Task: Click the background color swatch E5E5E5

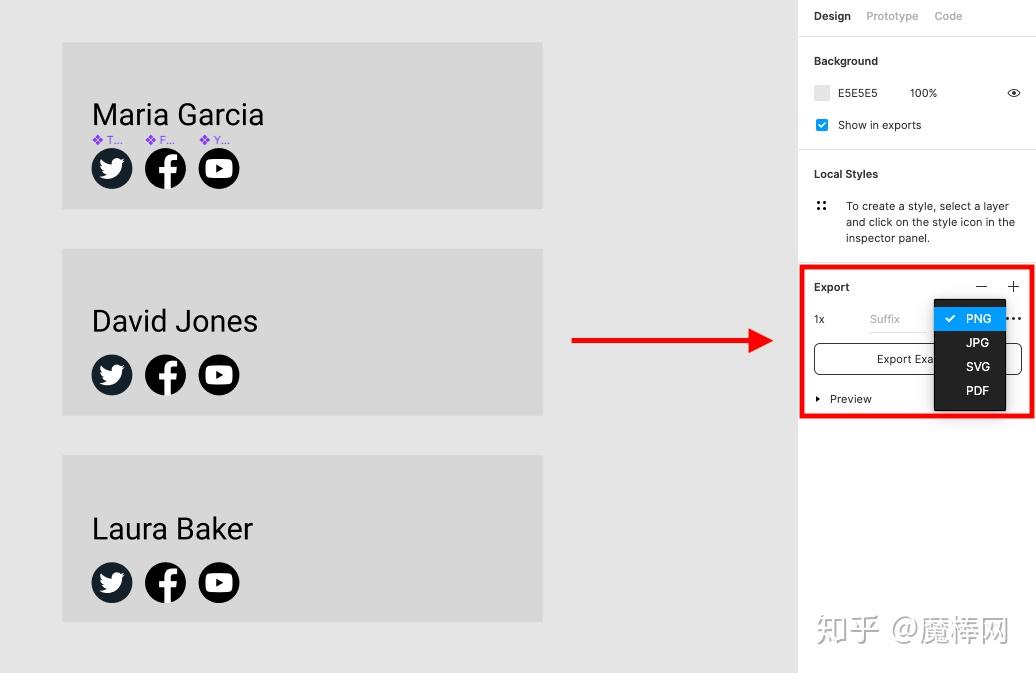Action: click(822, 93)
